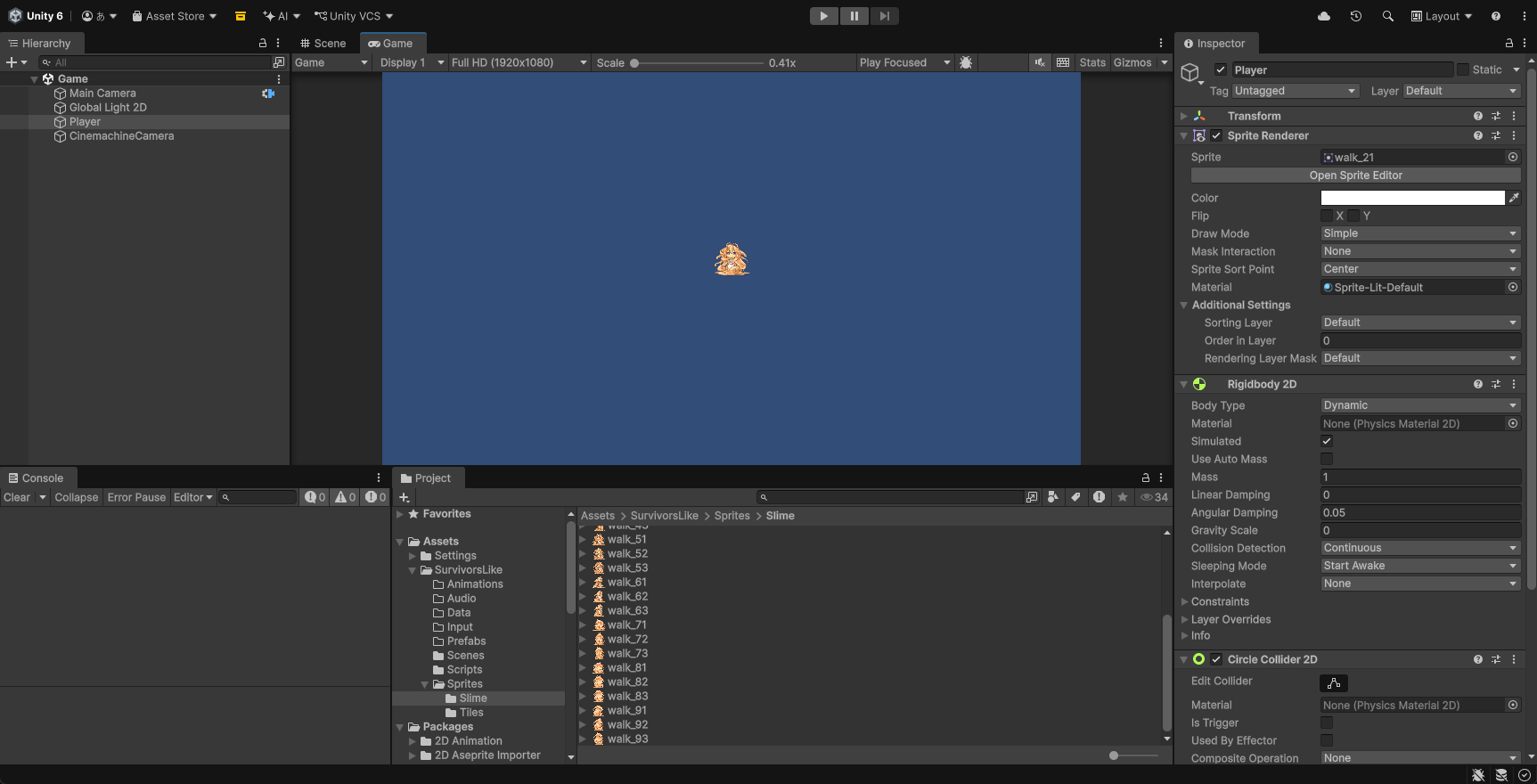Screen dimensions: 1537x784
Task: Click hierarchy add plus button
Action: [12, 62]
